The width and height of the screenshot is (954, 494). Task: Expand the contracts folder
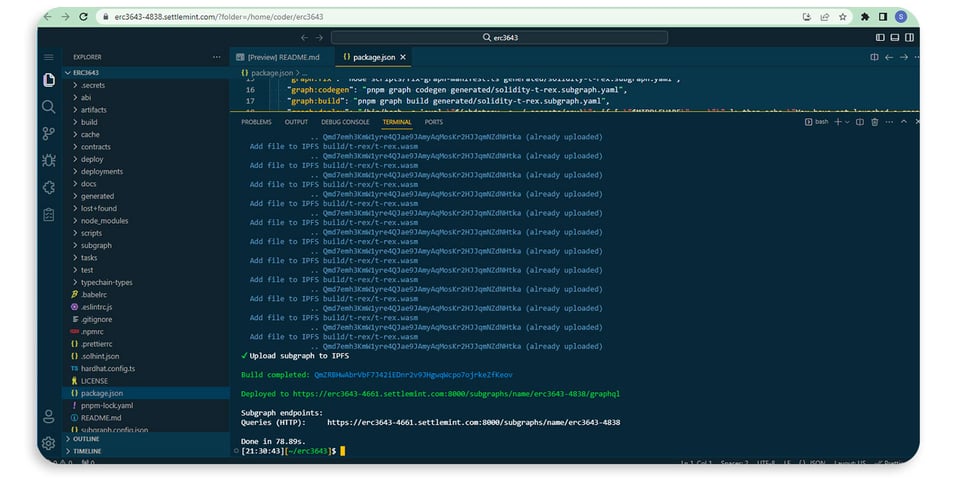[145, 147]
